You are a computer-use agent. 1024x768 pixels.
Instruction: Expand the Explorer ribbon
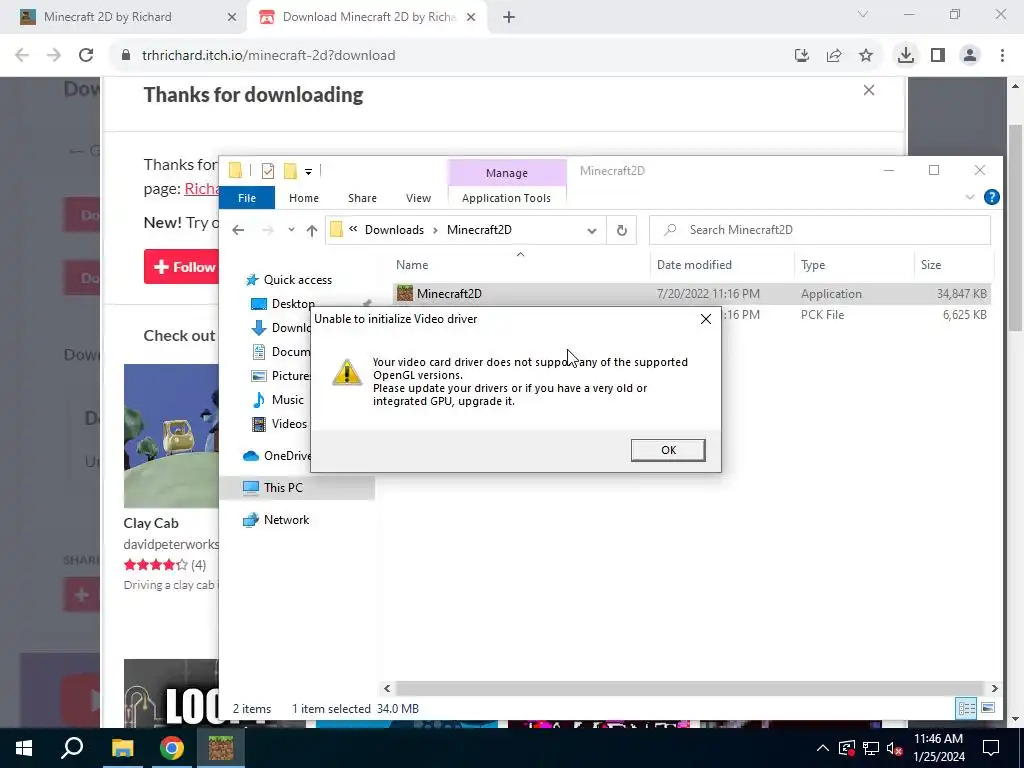[x=970, y=197]
